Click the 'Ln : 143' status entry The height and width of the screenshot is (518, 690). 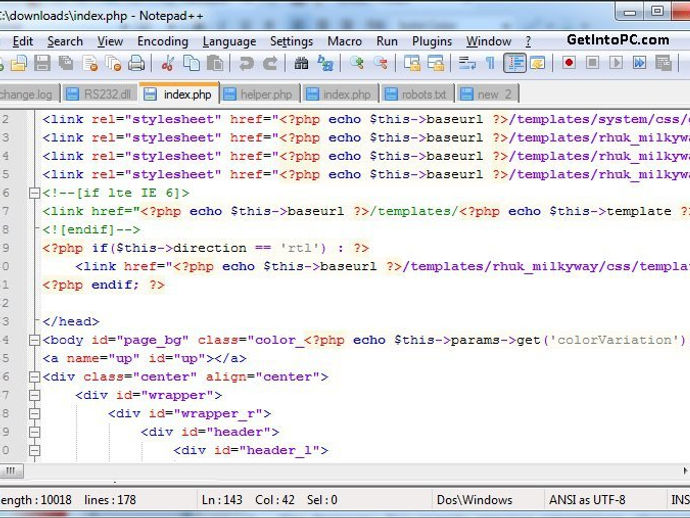pyautogui.click(x=222, y=500)
